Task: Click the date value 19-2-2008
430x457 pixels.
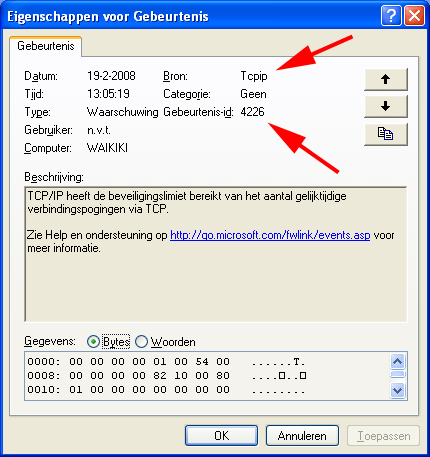Action: point(111,76)
